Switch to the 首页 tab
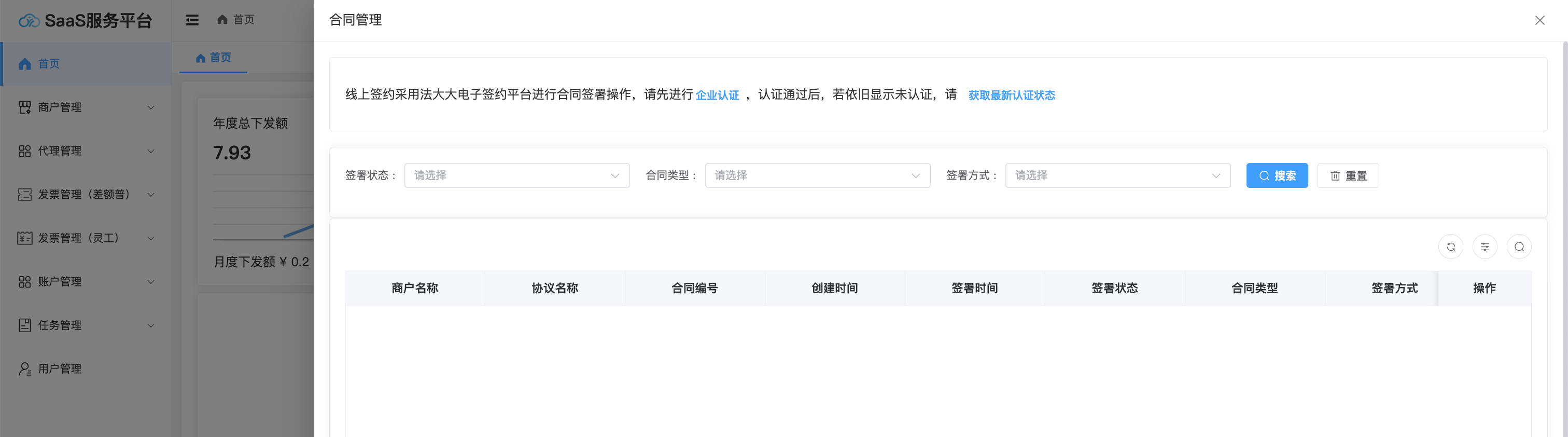This screenshot has width=1568, height=437. [214, 58]
